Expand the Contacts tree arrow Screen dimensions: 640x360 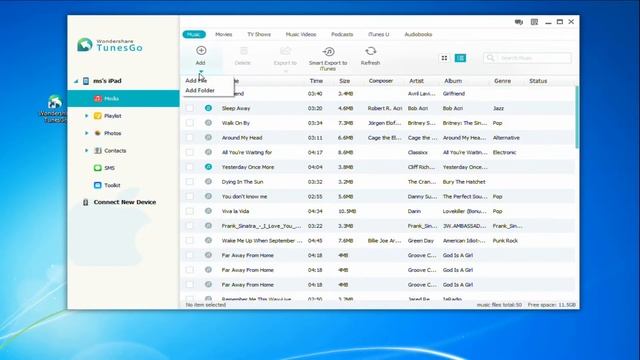coord(86,151)
